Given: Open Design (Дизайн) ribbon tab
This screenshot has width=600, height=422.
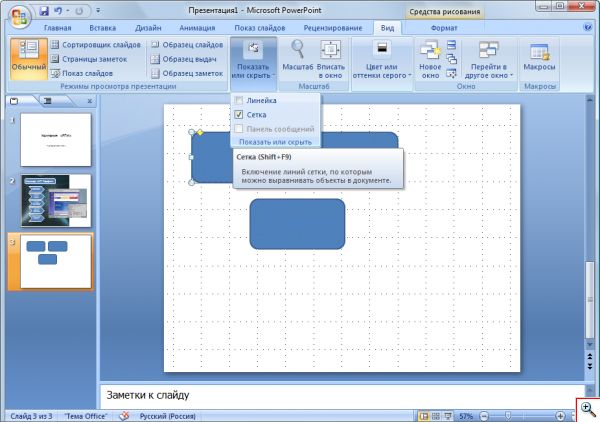Looking at the screenshot, I should (148, 28).
